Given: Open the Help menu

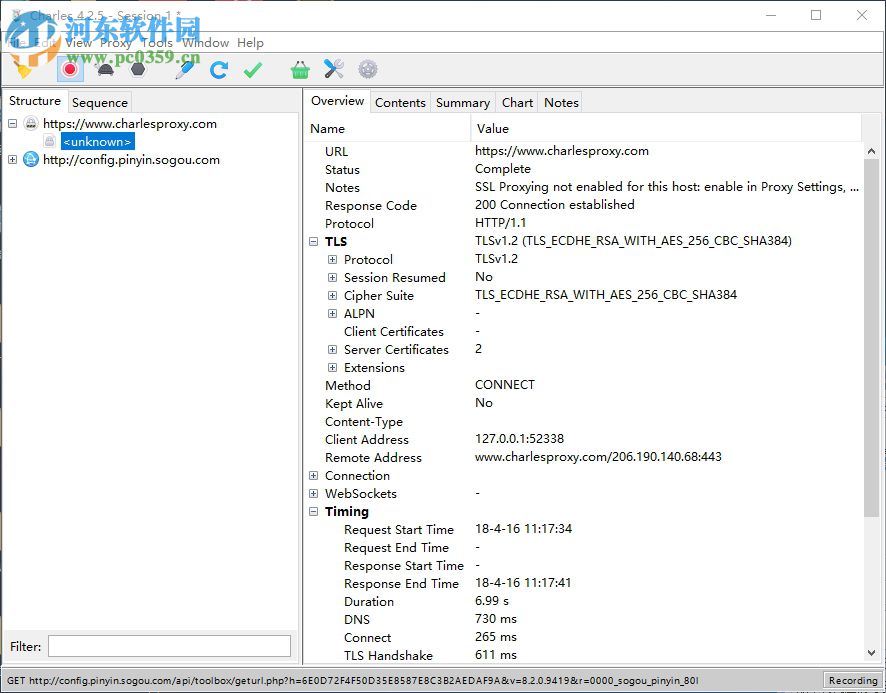Looking at the screenshot, I should pos(250,43).
